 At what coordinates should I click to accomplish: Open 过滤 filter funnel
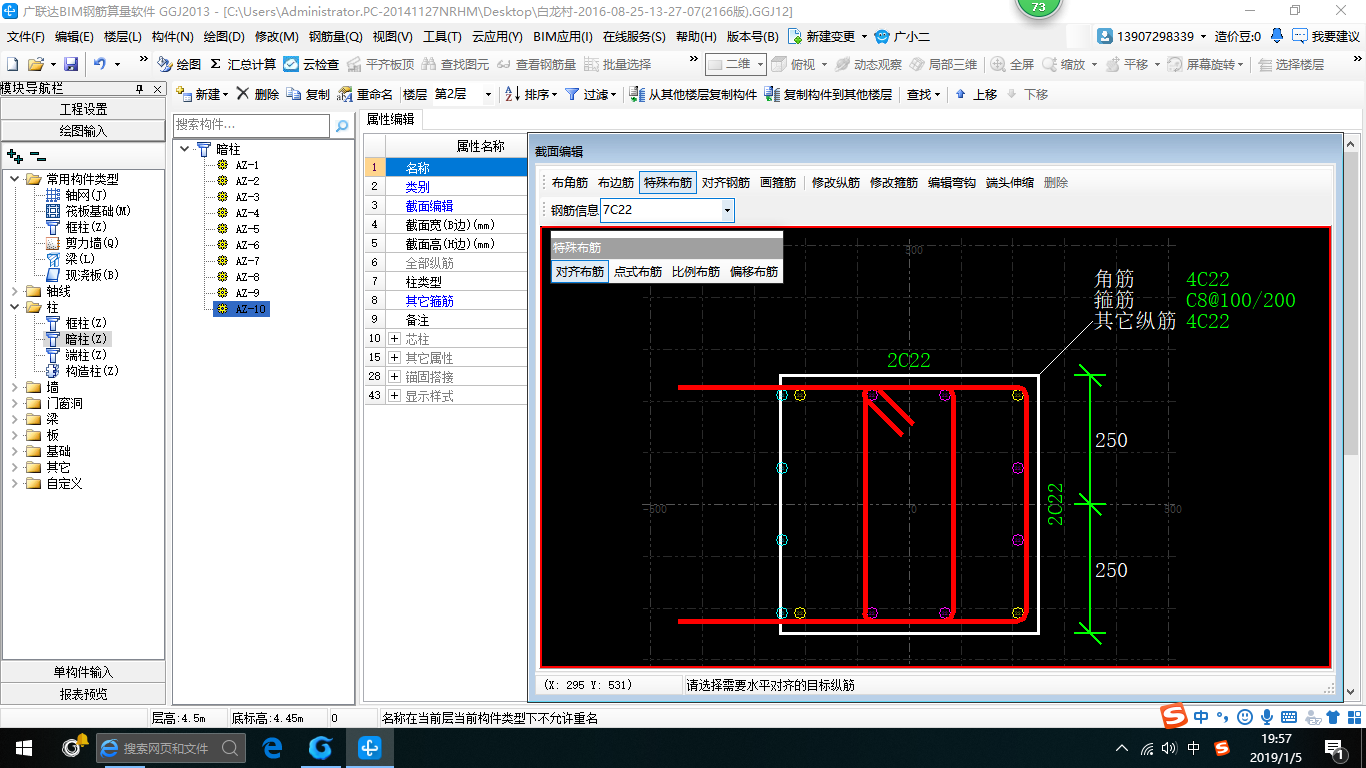point(591,94)
